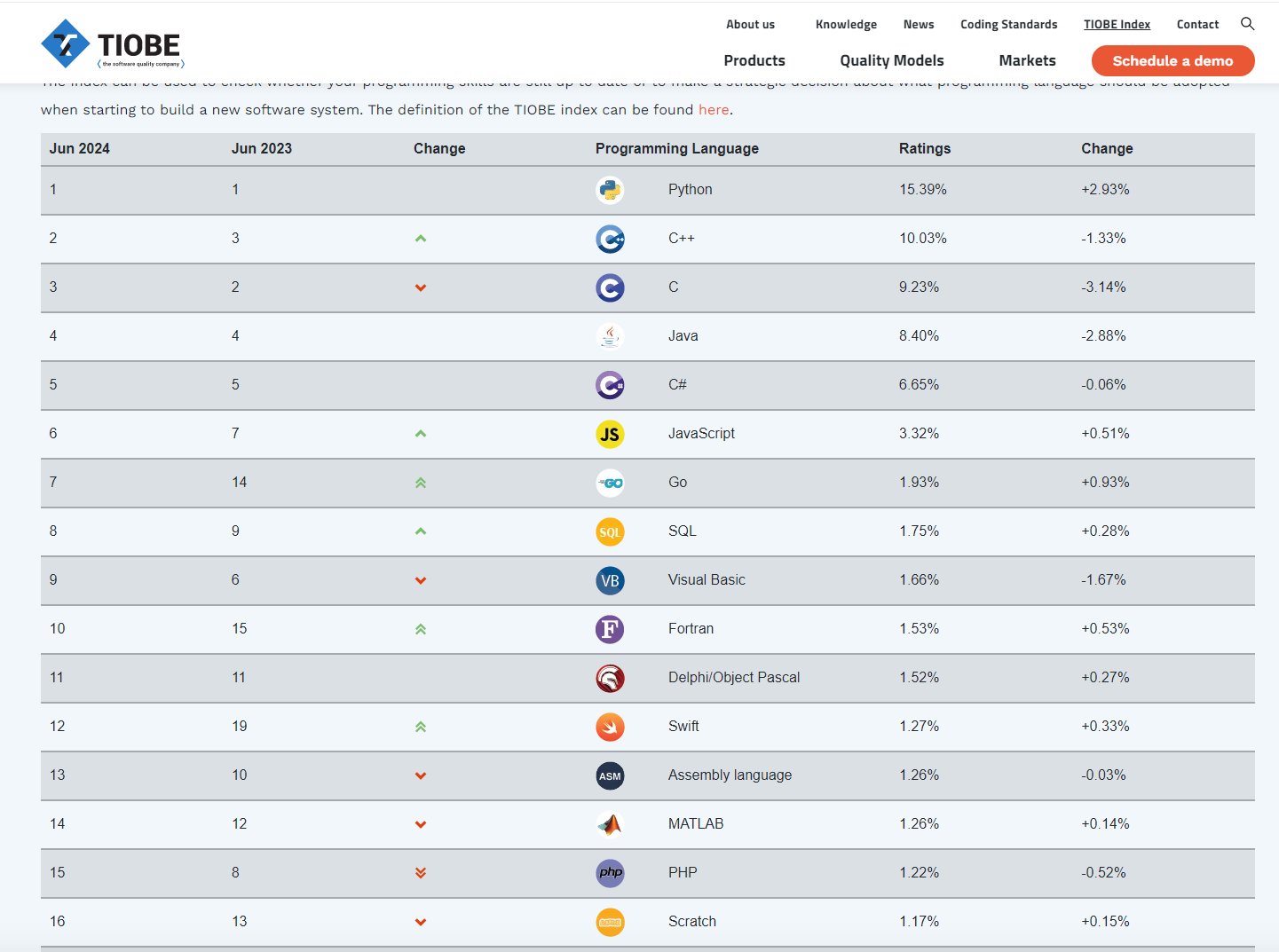Click the MATLAB logo icon
Screen dimensions: 1279x952
click(x=610, y=824)
